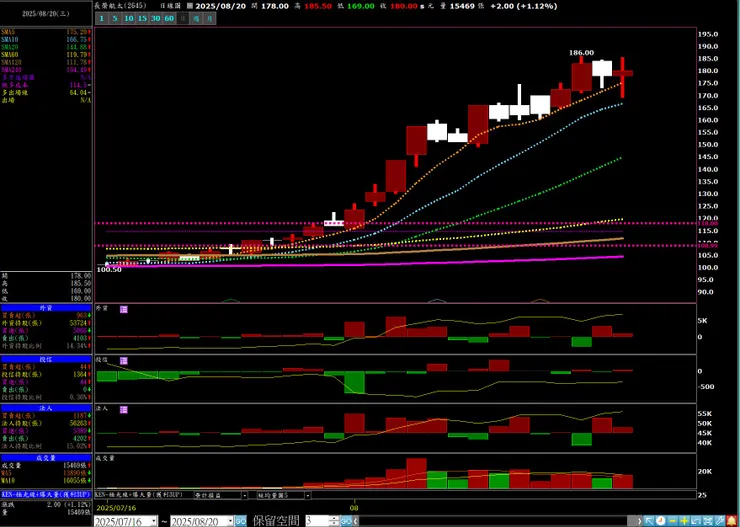740x527 pixels.
Task: Click the fit-to-screen icon in bottom toolbar
Action: click(708, 521)
